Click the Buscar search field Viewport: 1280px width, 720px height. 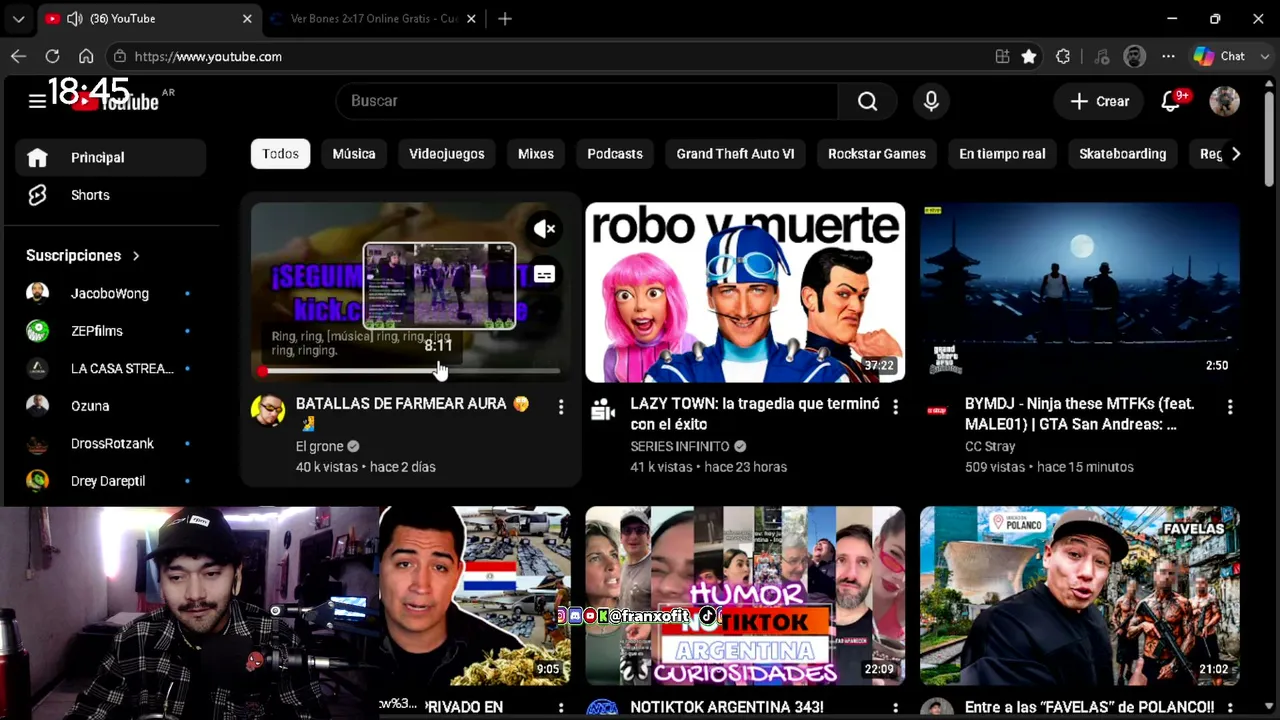tap(587, 101)
